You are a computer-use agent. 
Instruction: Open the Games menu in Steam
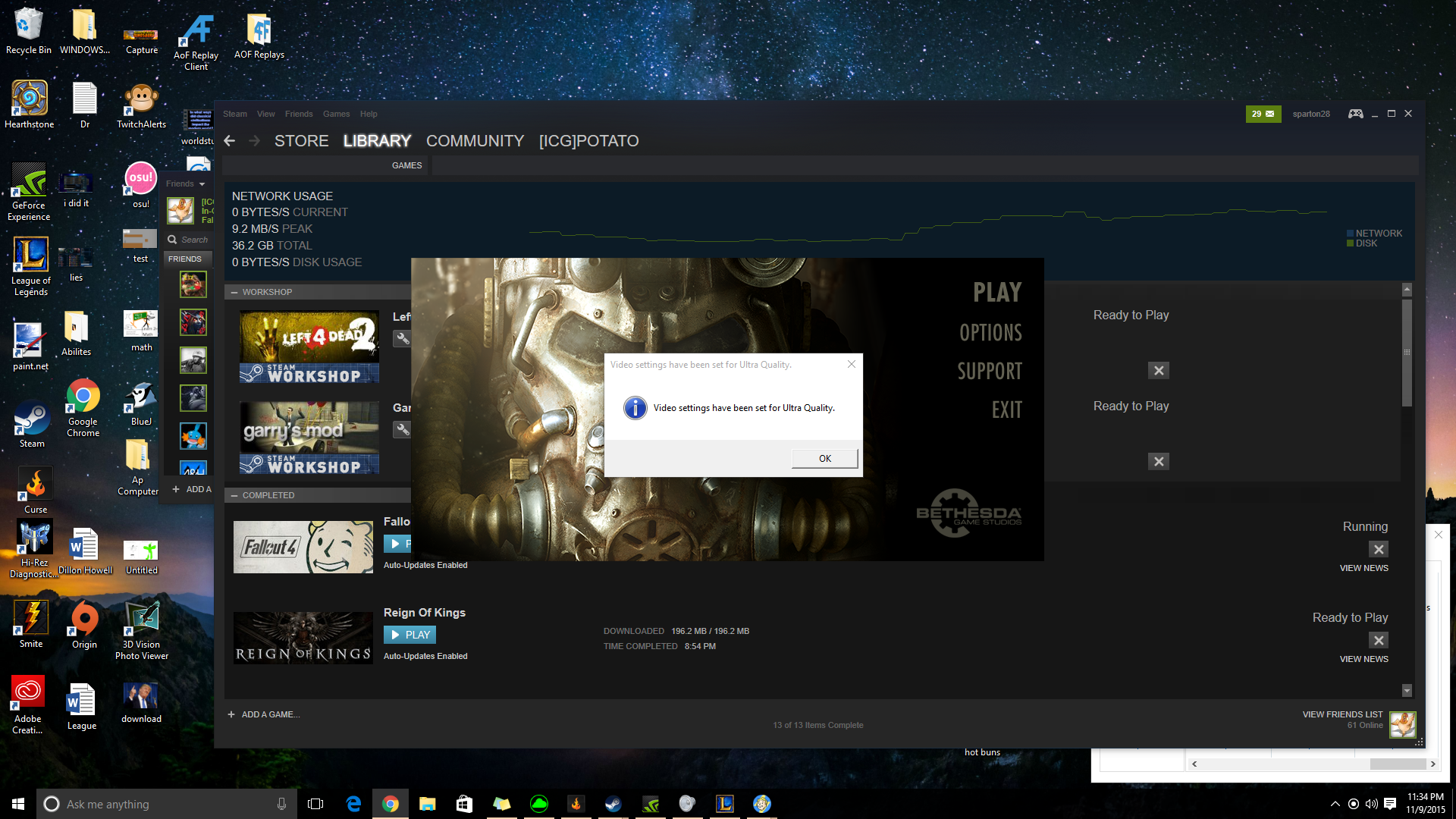pos(336,114)
